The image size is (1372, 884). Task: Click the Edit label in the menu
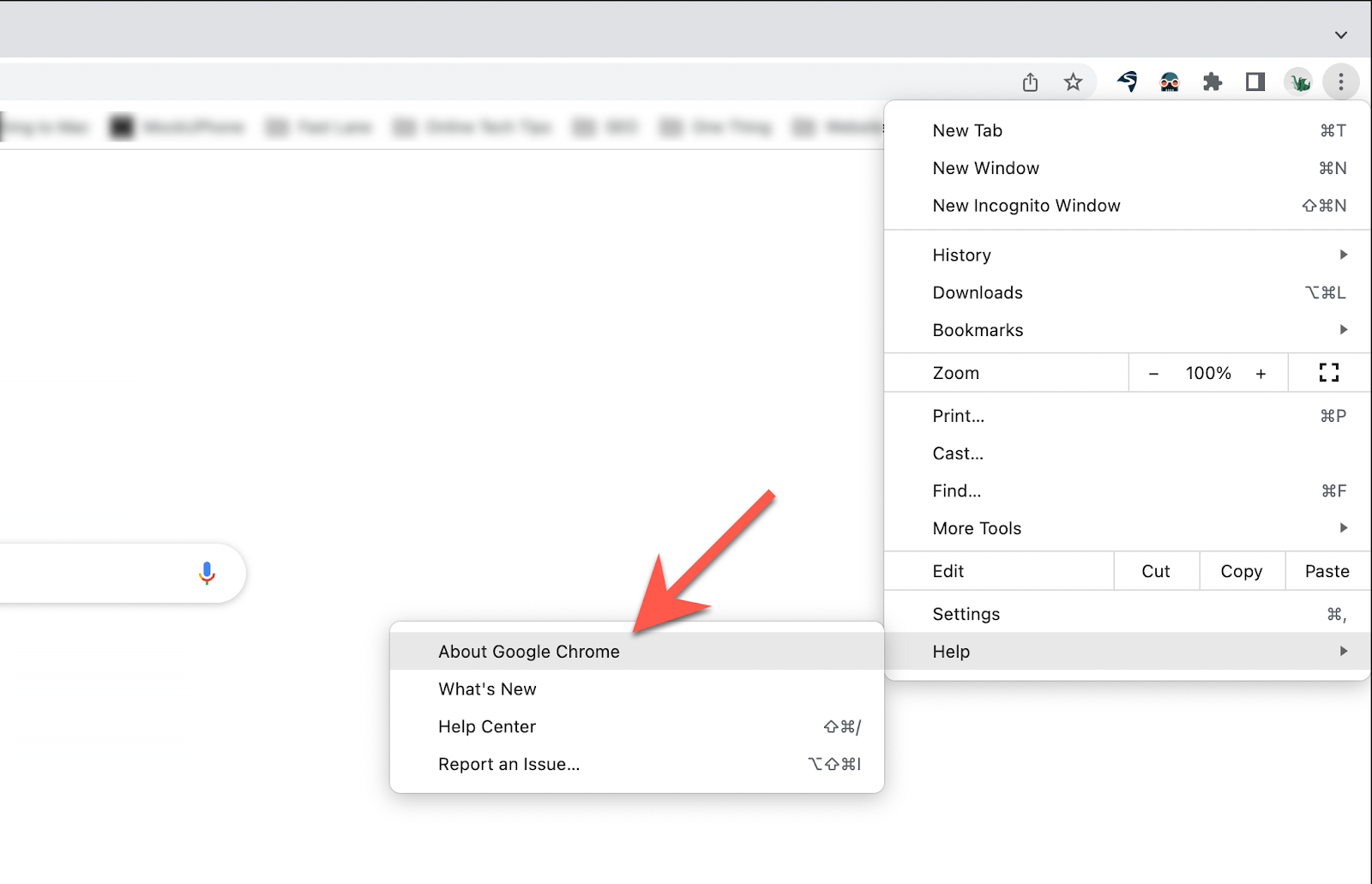pos(948,571)
